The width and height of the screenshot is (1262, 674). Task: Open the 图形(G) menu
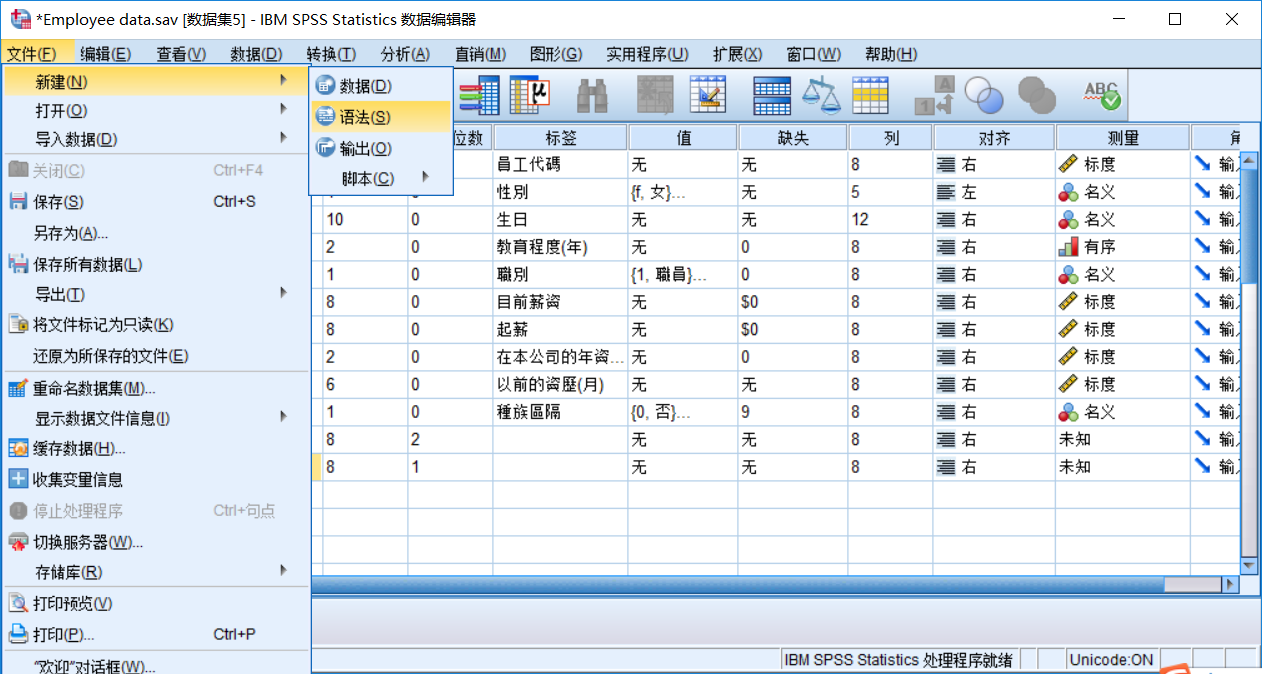pos(556,54)
